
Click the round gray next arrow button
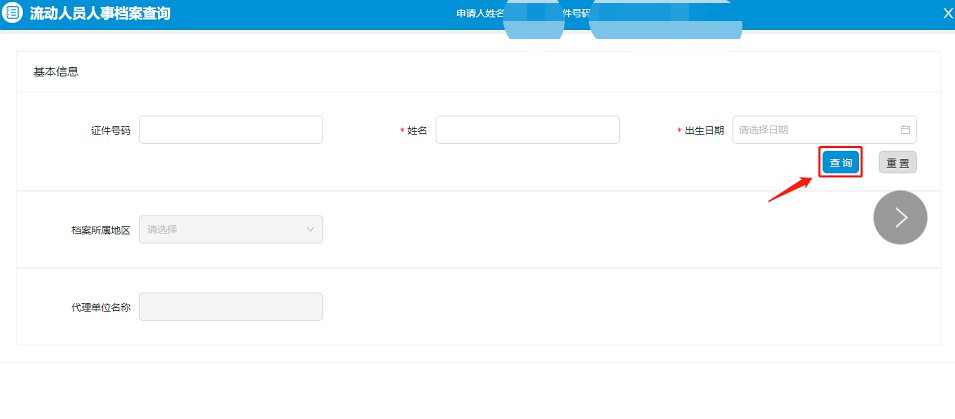pyautogui.click(x=900, y=218)
